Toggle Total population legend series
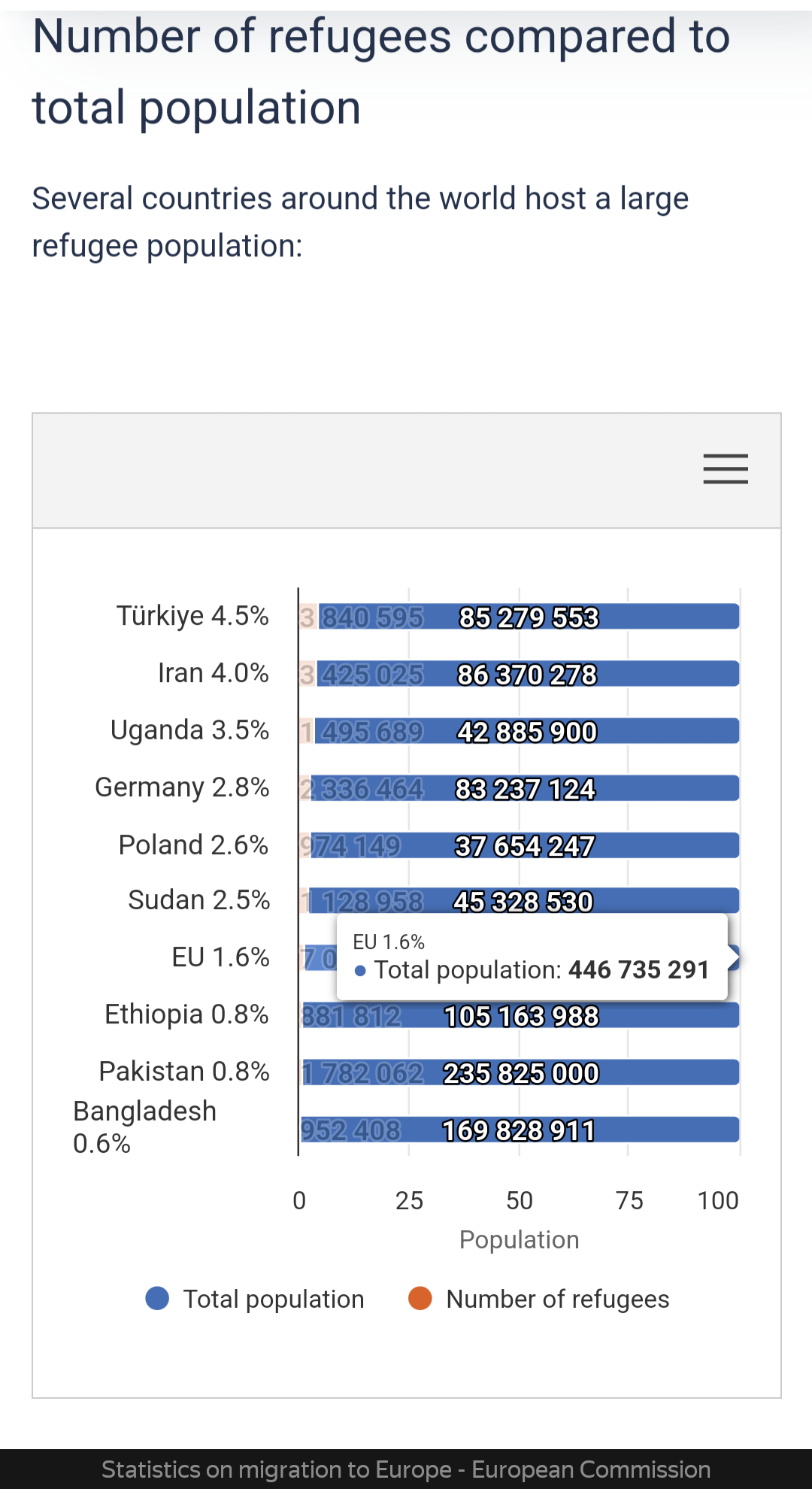The width and height of the screenshot is (812, 1489). [273, 1299]
